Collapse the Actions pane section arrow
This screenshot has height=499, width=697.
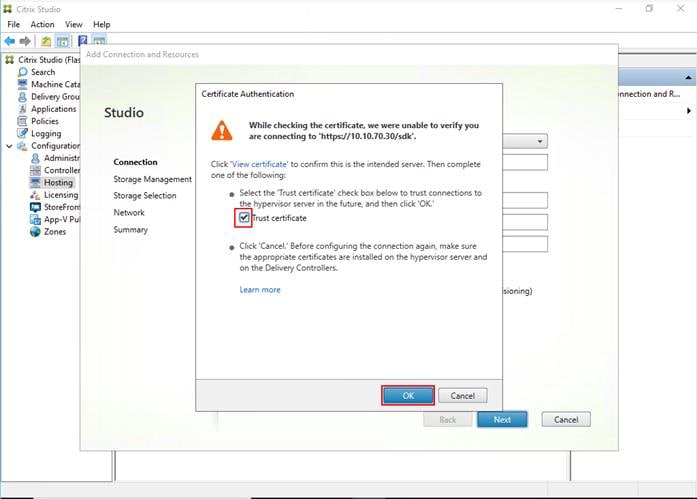click(x=688, y=77)
